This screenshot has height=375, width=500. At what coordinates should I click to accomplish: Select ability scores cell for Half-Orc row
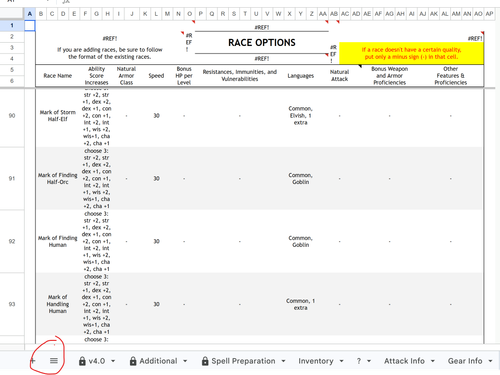pos(96,178)
